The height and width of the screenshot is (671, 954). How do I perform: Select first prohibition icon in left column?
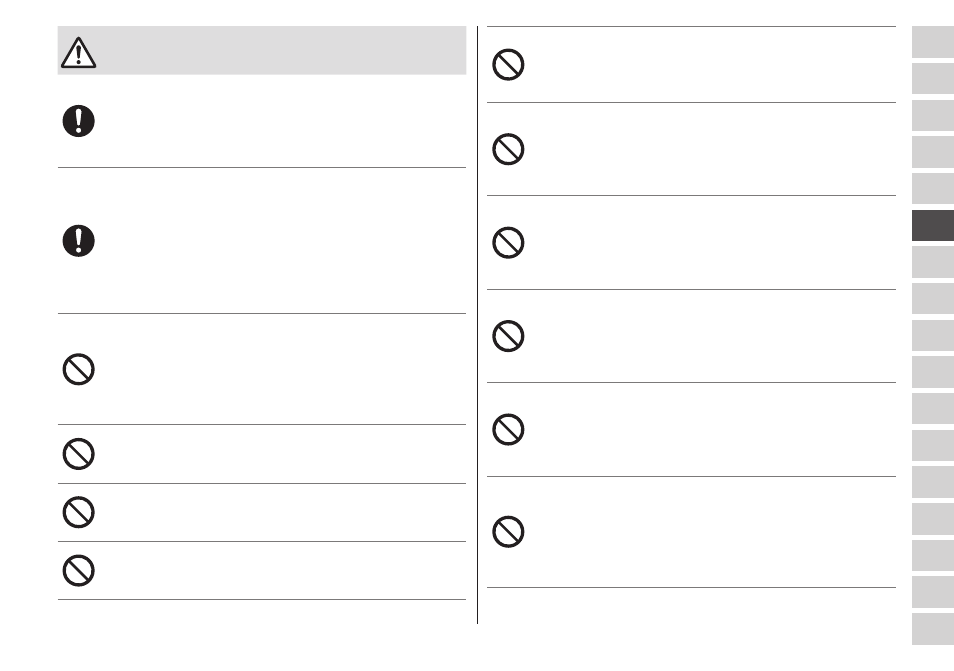pyautogui.click(x=78, y=369)
